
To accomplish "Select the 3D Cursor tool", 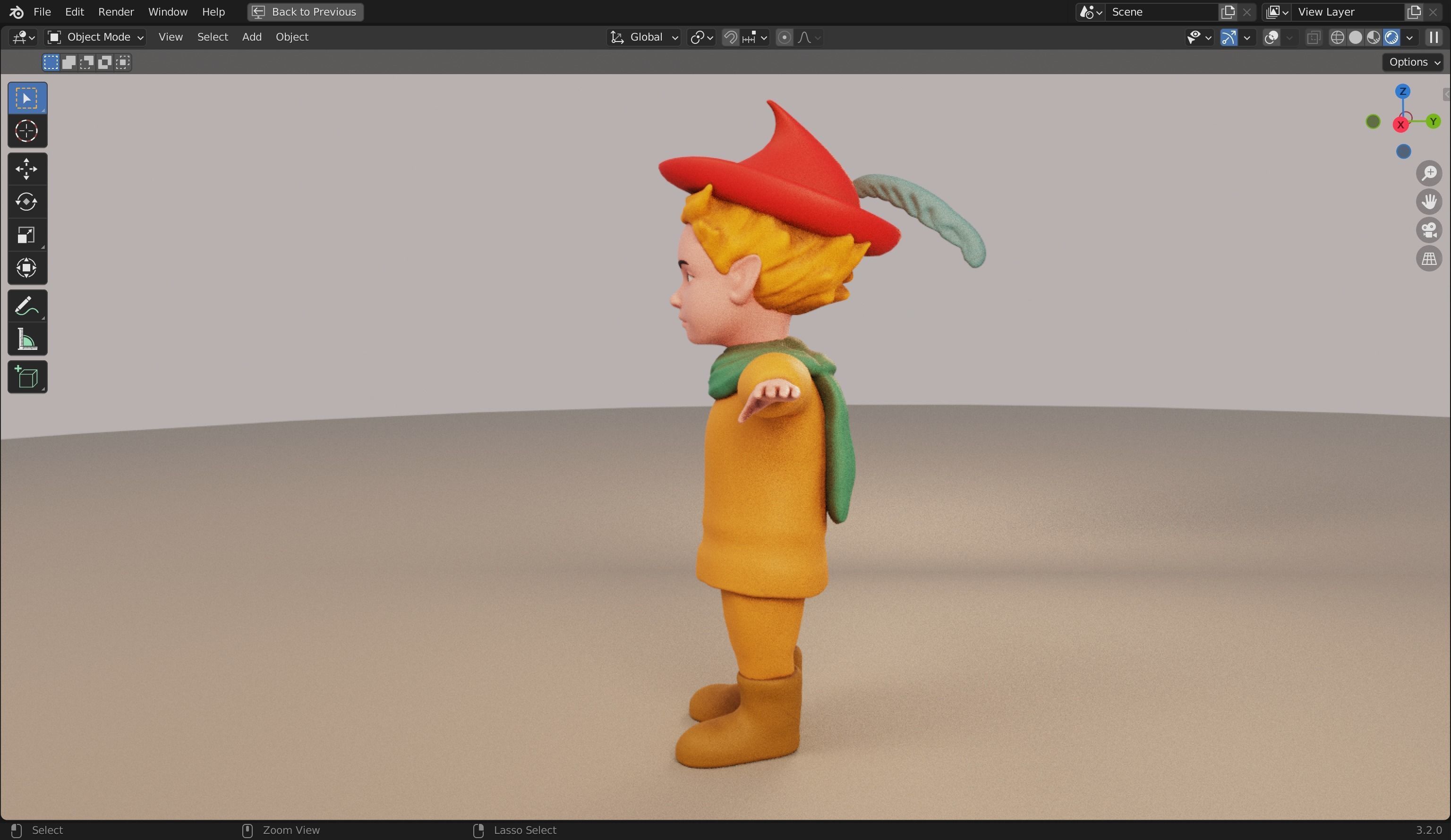I will [27, 131].
